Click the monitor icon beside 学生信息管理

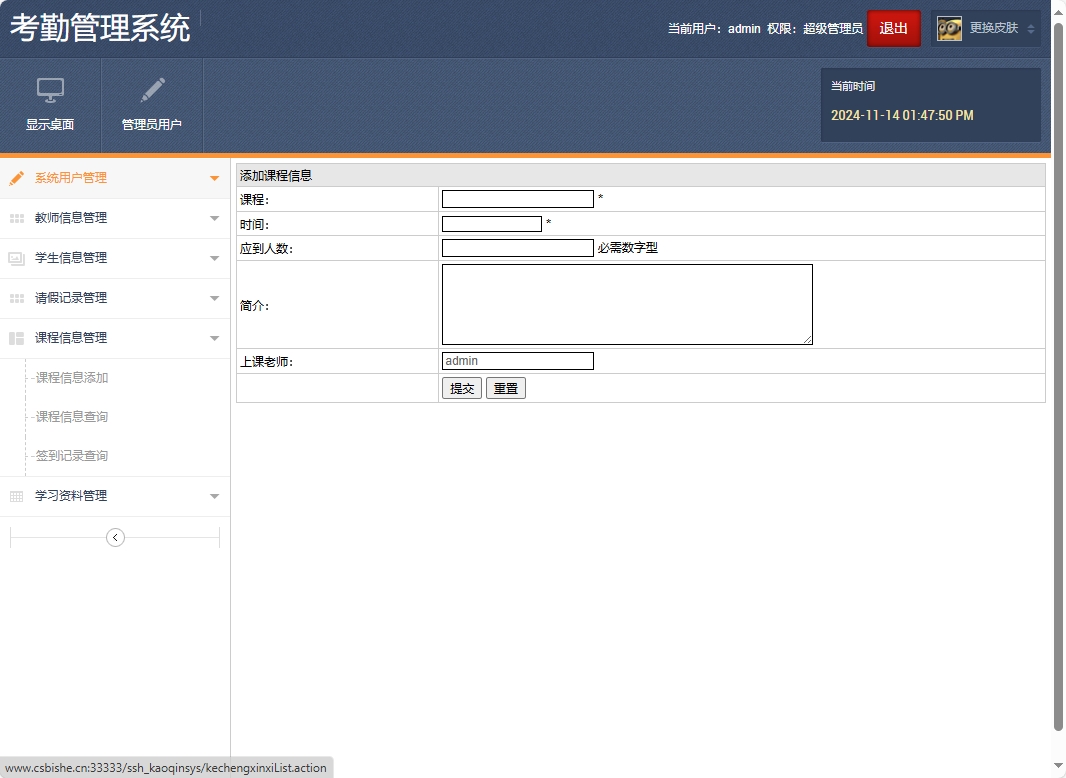(x=15, y=257)
